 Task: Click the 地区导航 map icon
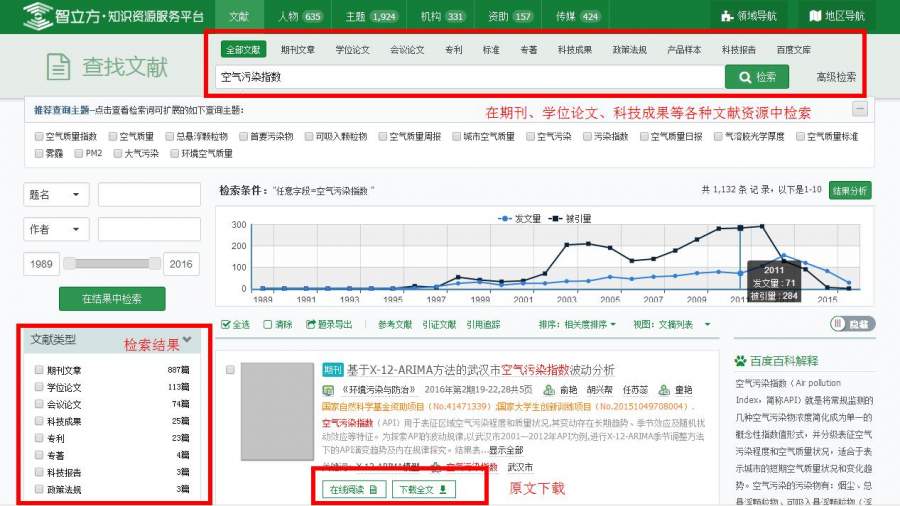tap(815, 16)
